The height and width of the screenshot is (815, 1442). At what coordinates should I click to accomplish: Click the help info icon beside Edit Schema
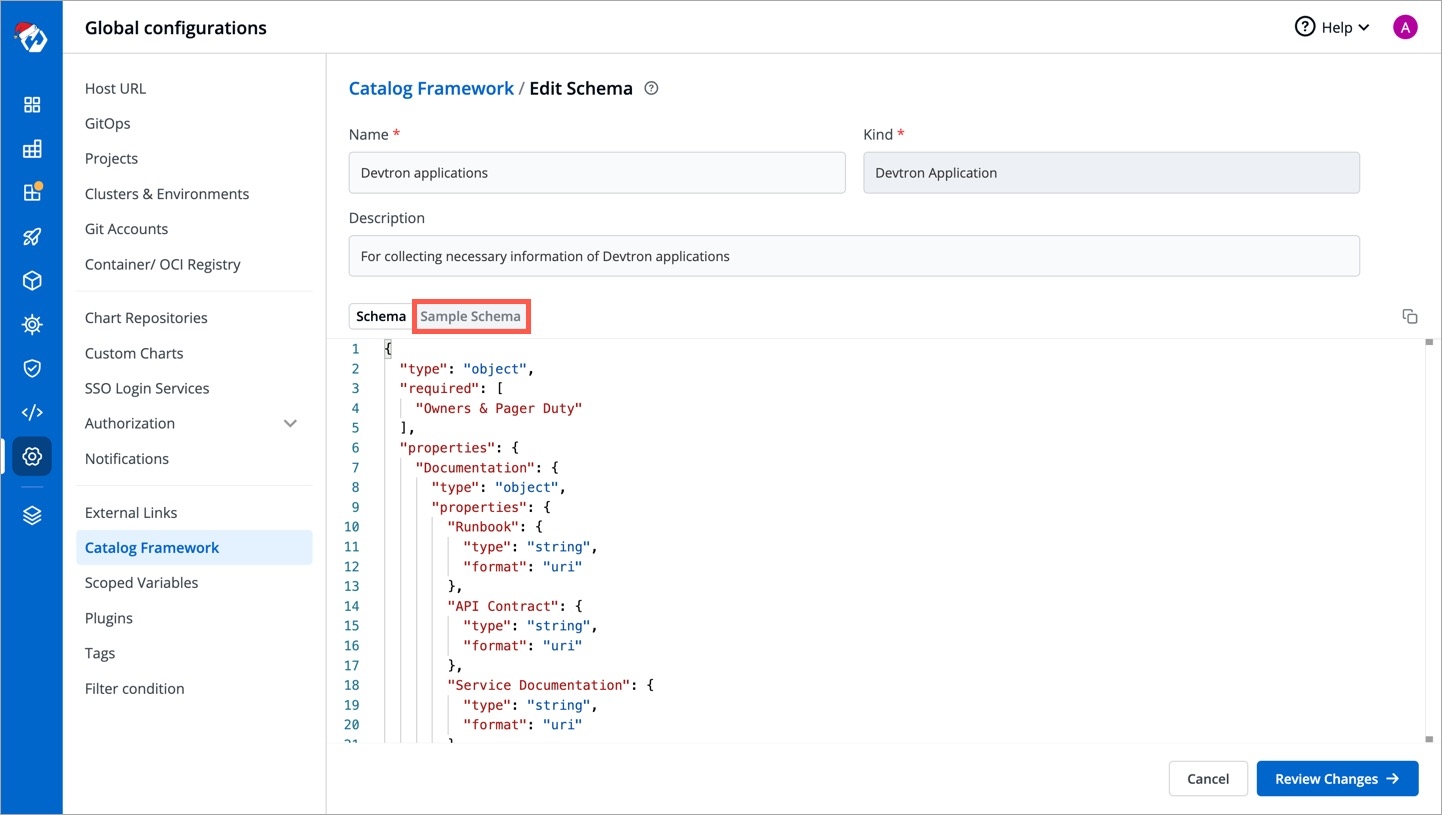click(x=651, y=88)
